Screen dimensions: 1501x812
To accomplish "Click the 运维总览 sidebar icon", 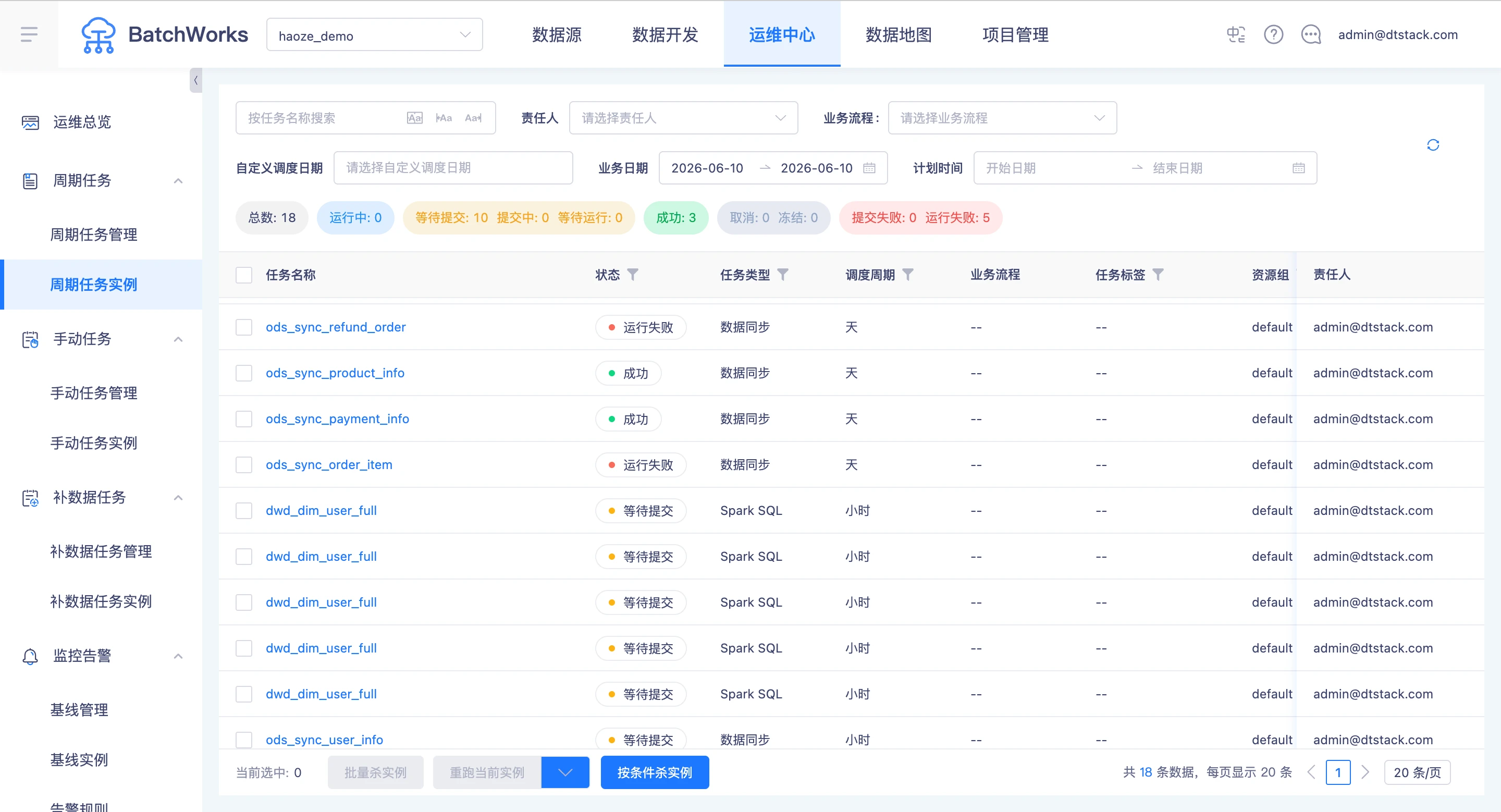I will pos(30,122).
